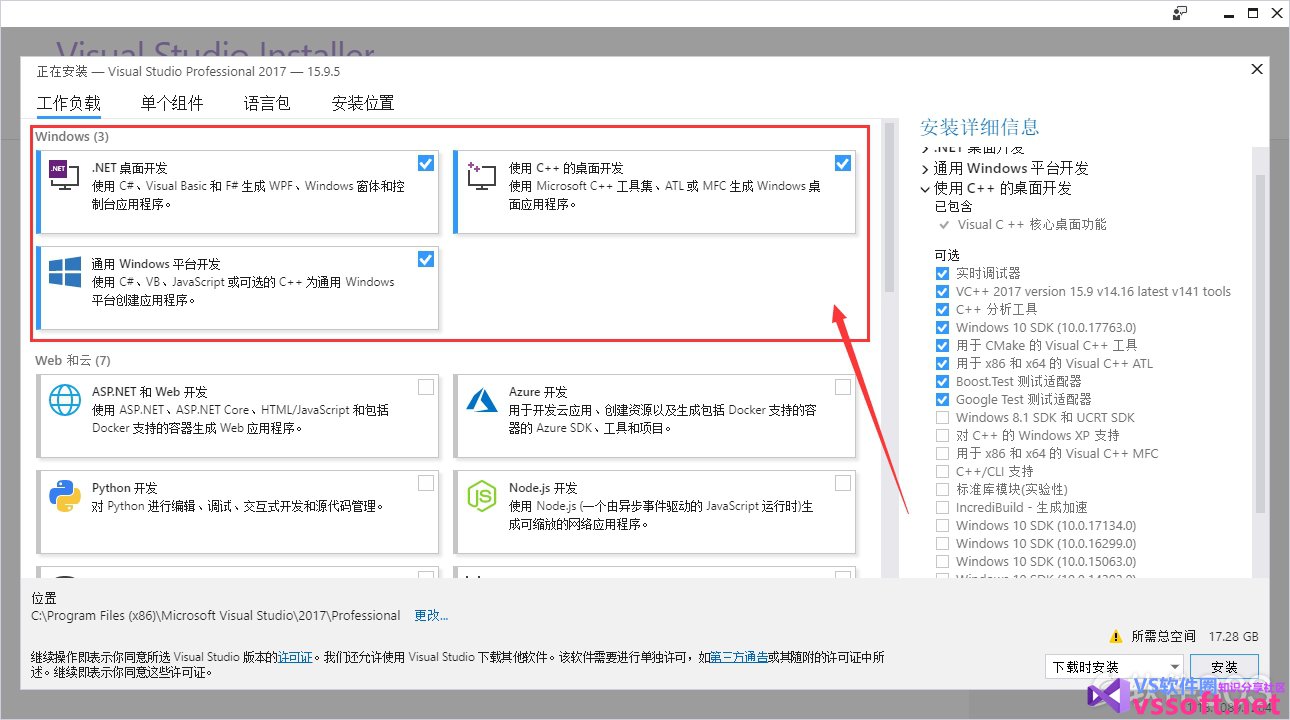Check 标准库模块(实验性) option

click(942, 489)
